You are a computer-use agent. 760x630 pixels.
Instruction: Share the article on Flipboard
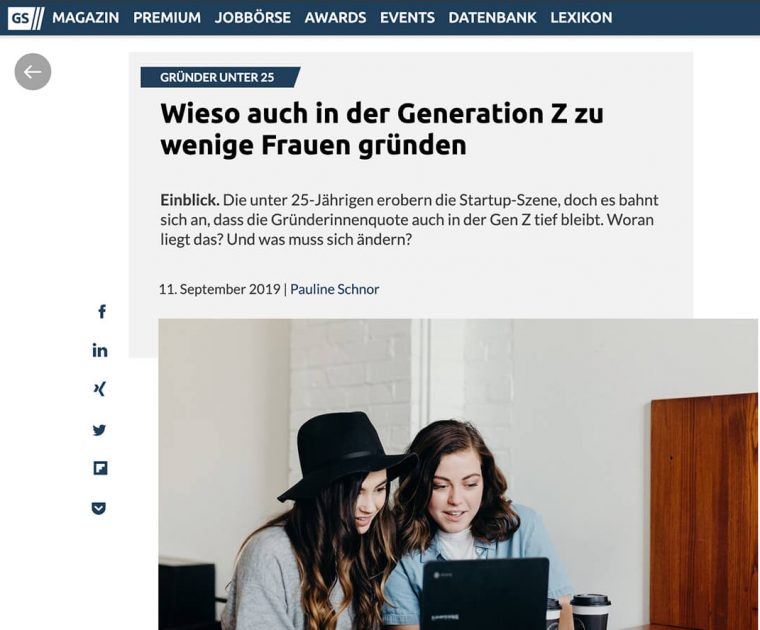pos(100,468)
